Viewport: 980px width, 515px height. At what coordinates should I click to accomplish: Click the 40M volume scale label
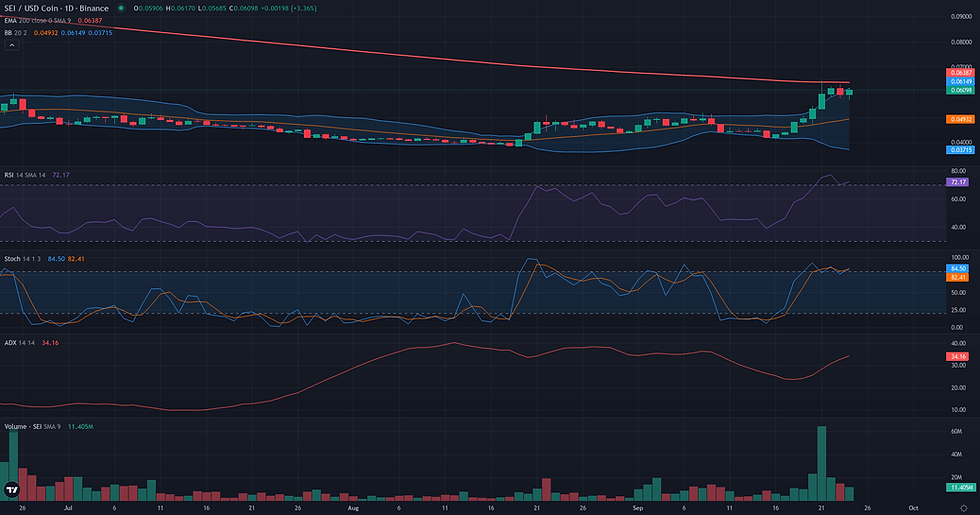click(x=956, y=454)
